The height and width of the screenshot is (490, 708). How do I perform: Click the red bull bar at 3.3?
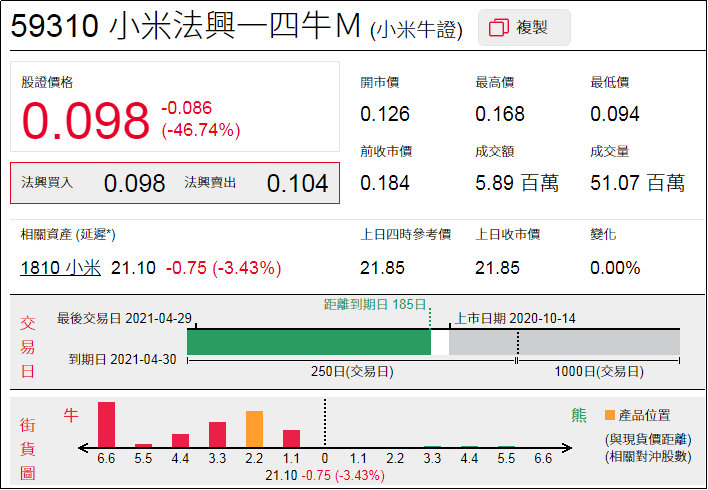point(217,435)
